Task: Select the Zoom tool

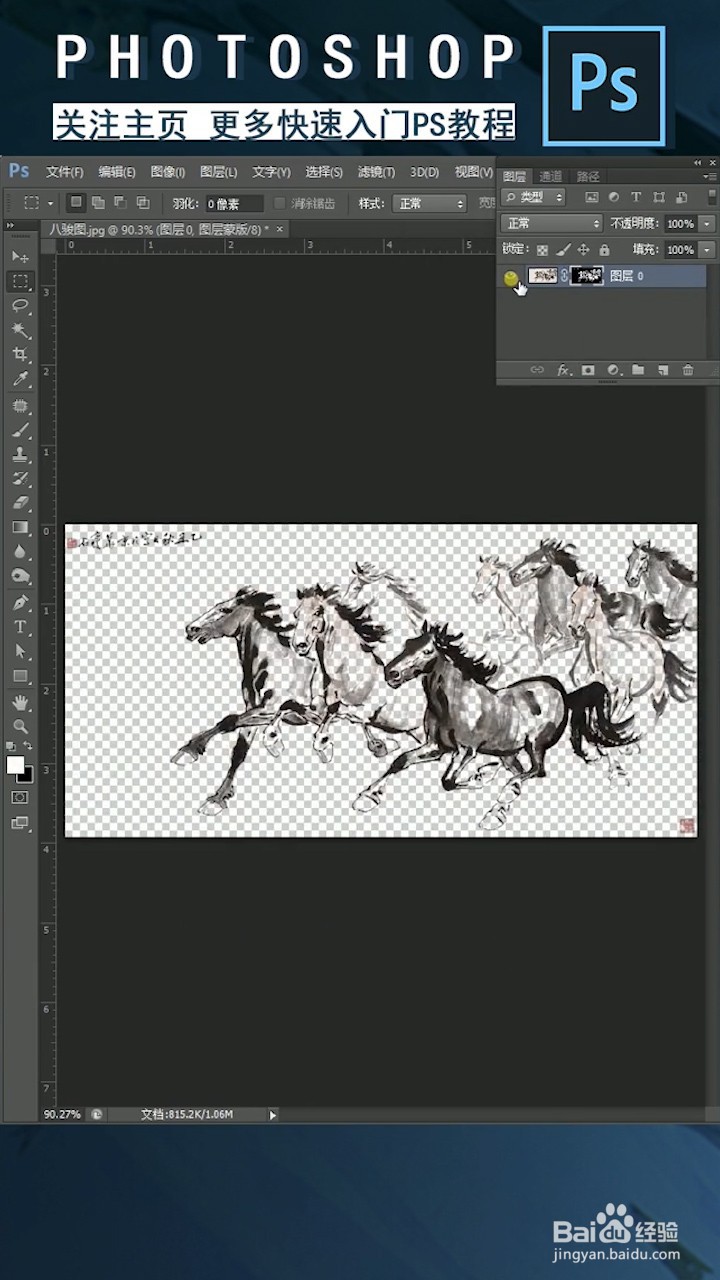Action: tap(20, 727)
